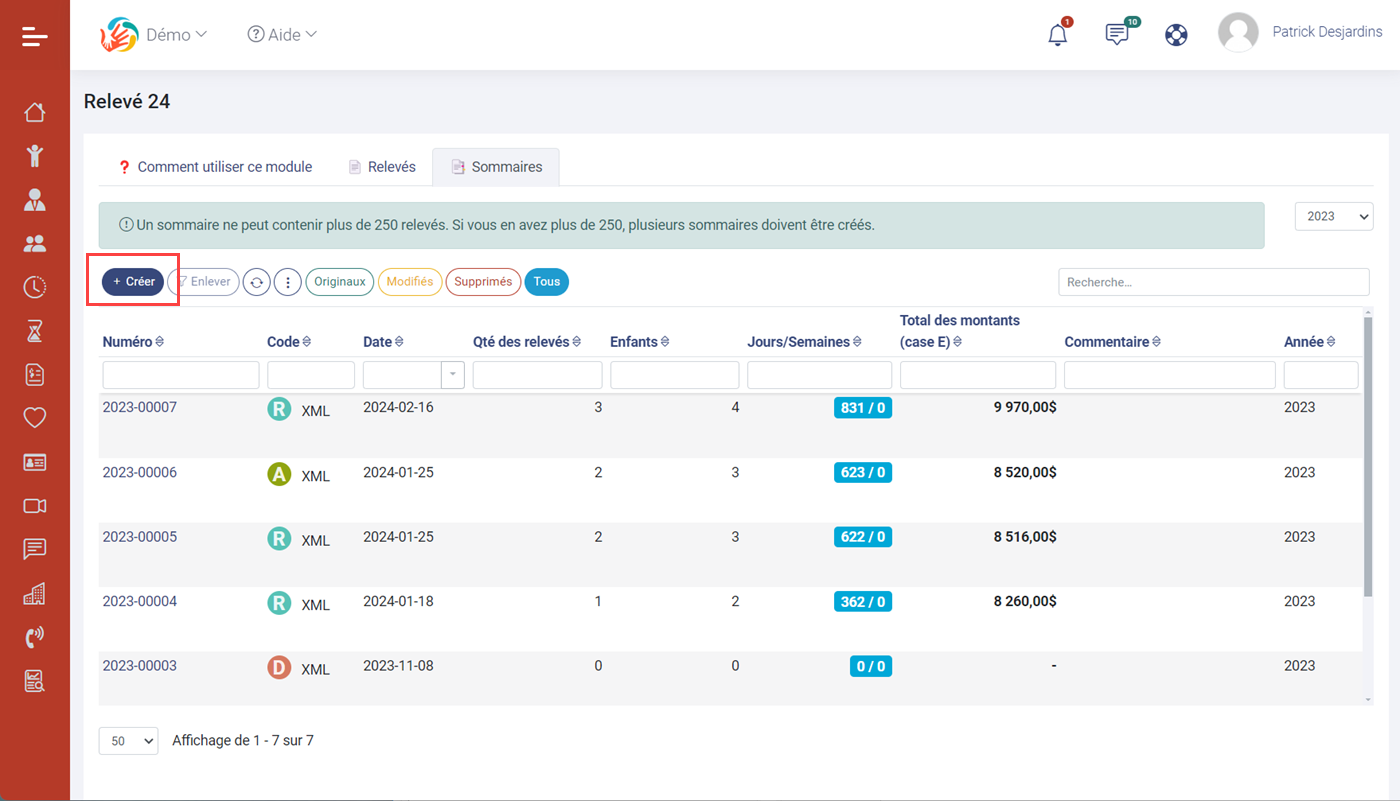This screenshot has height=801, width=1400.
Task: Open the messages speech bubble icon
Action: [1118, 34]
